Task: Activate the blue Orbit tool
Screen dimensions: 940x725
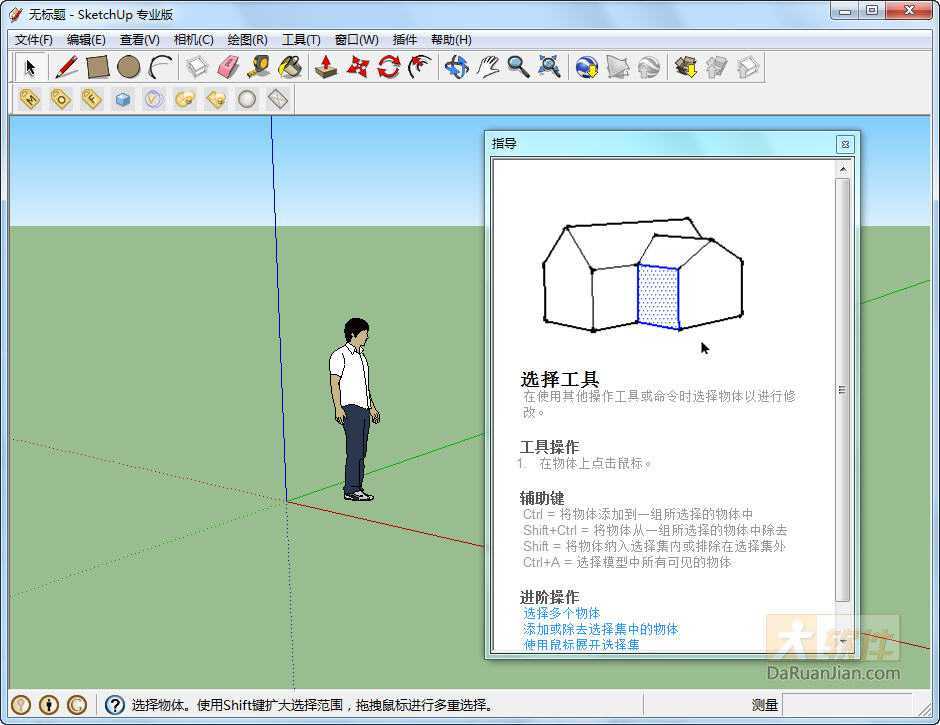Action: [x=457, y=67]
